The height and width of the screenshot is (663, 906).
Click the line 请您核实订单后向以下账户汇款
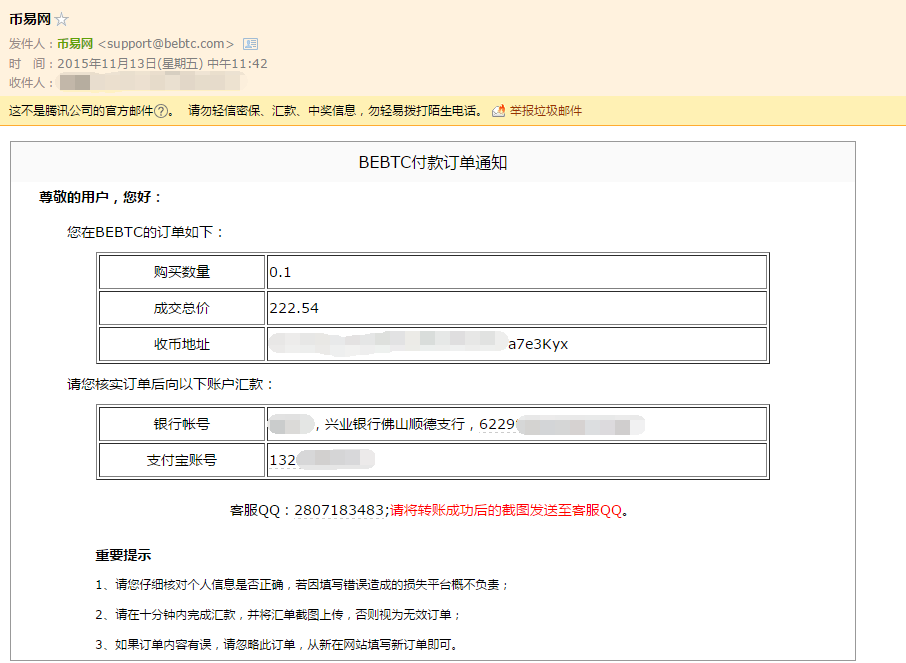click(x=170, y=384)
